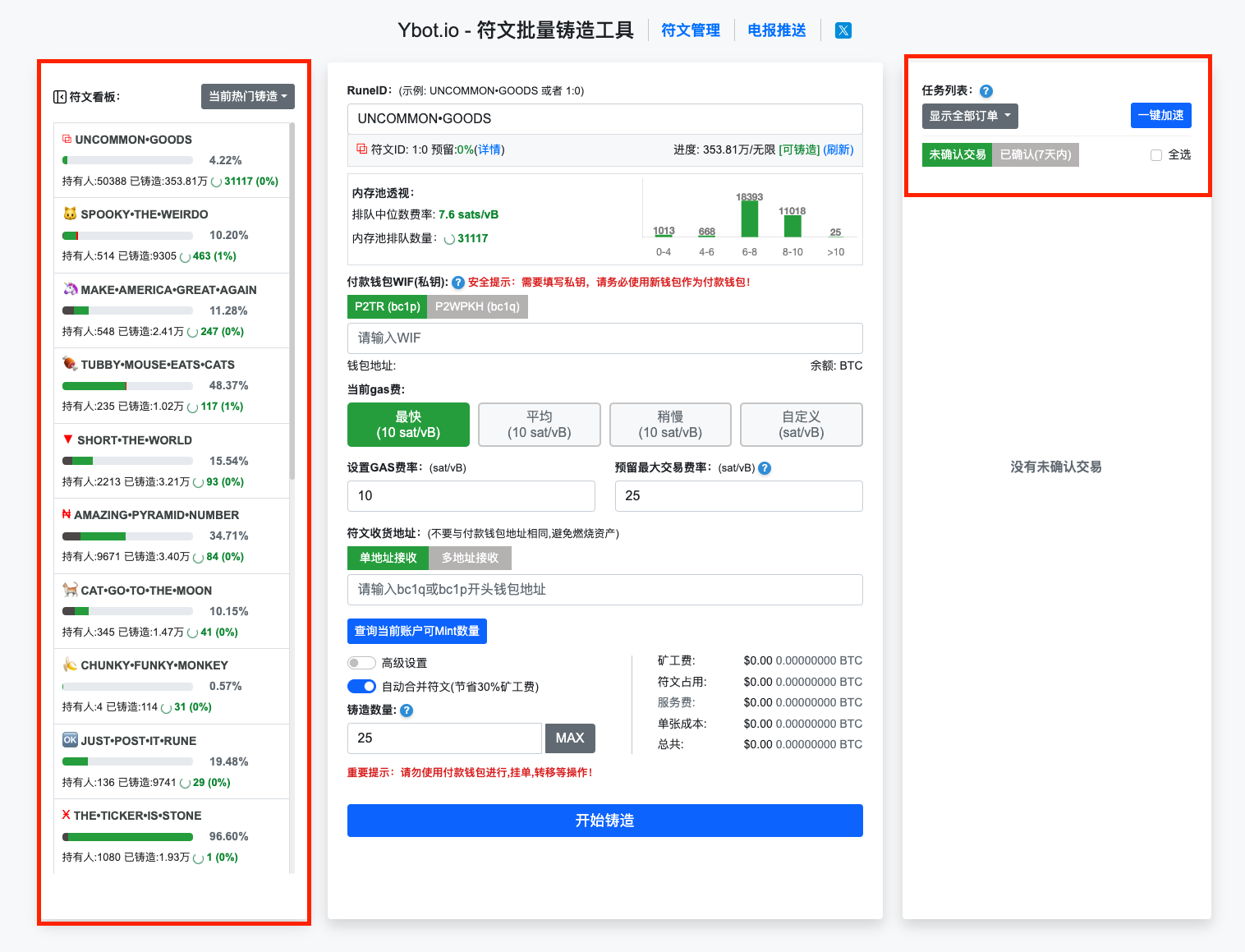The height and width of the screenshot is (952, 1245).
Task: Open the 电报推送 link
Action: tap(775, 30)
